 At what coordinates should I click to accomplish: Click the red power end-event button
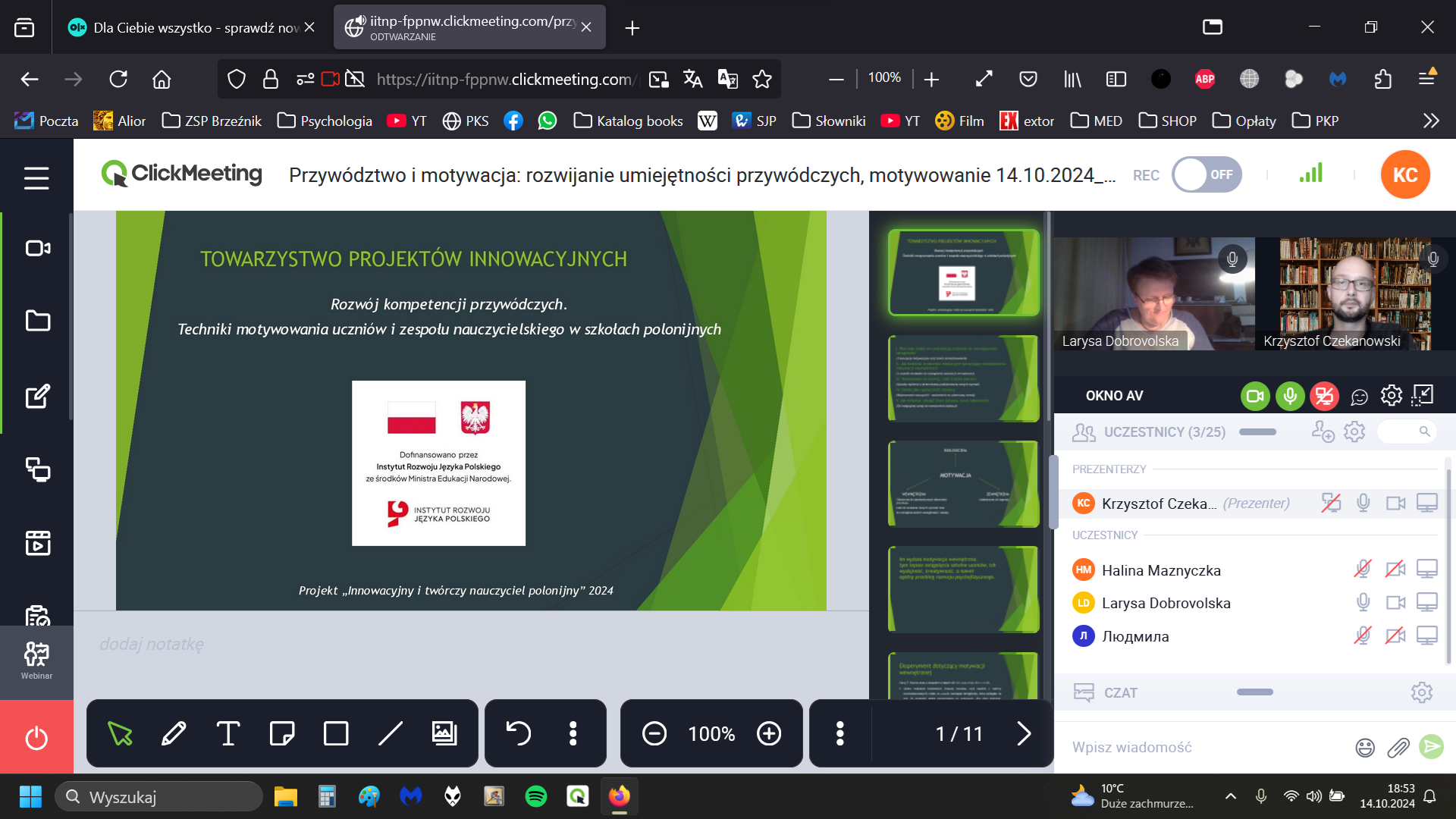[36, 737]
